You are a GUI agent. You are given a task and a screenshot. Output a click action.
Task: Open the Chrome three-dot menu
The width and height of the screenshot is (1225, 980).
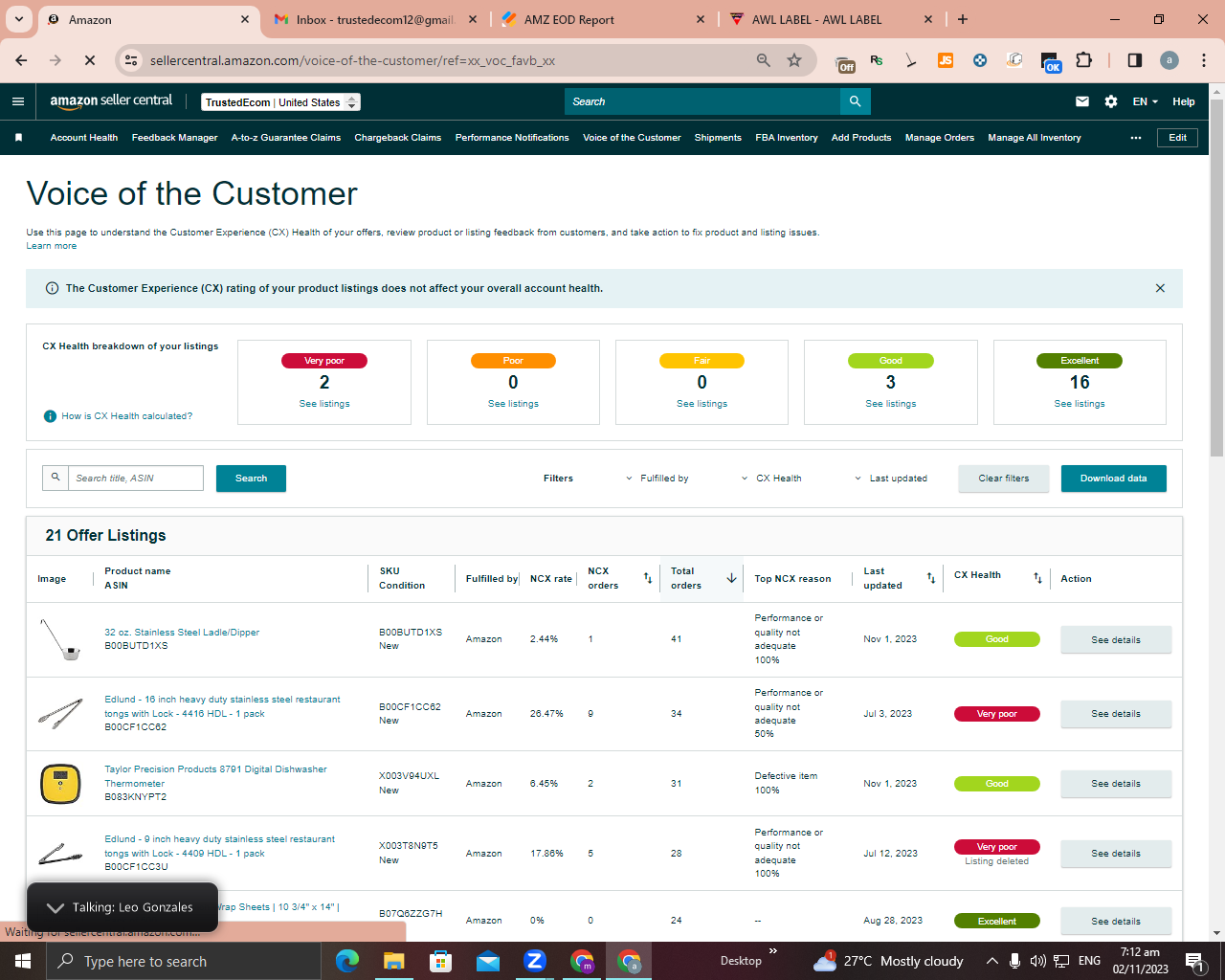point(1204,60)
